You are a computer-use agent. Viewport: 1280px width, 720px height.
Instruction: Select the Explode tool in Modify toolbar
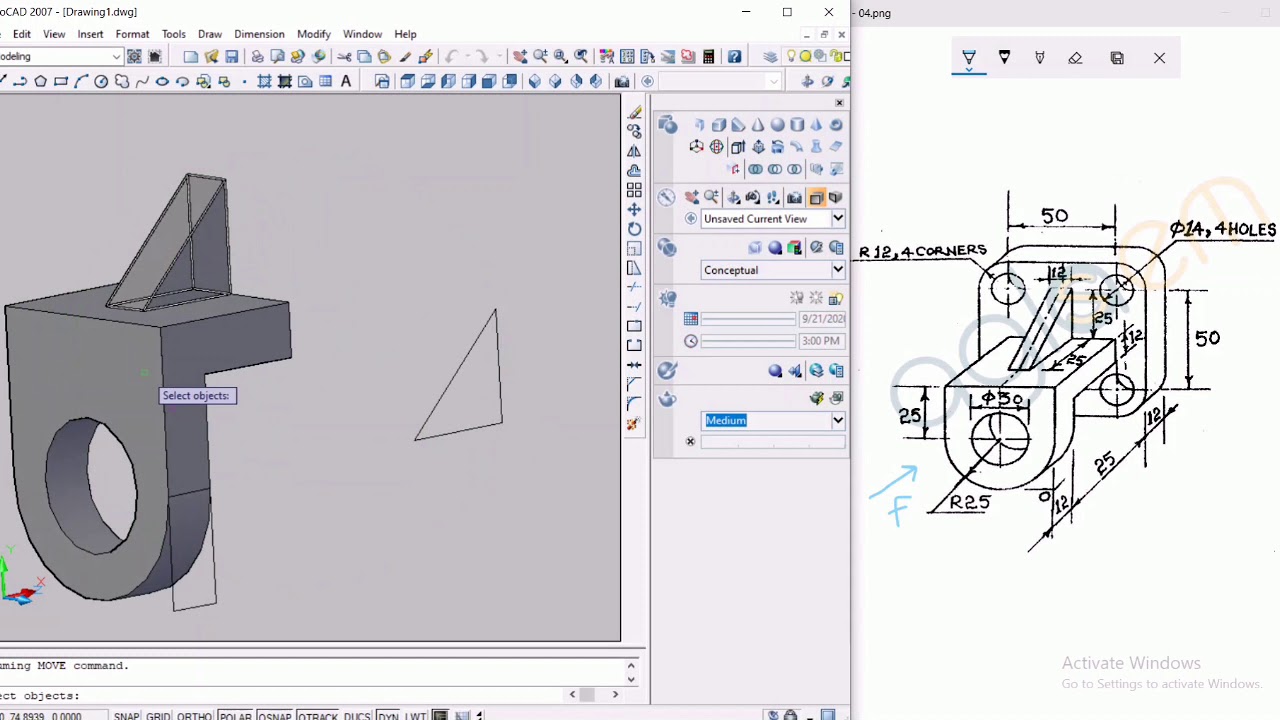tap(634, 423)
